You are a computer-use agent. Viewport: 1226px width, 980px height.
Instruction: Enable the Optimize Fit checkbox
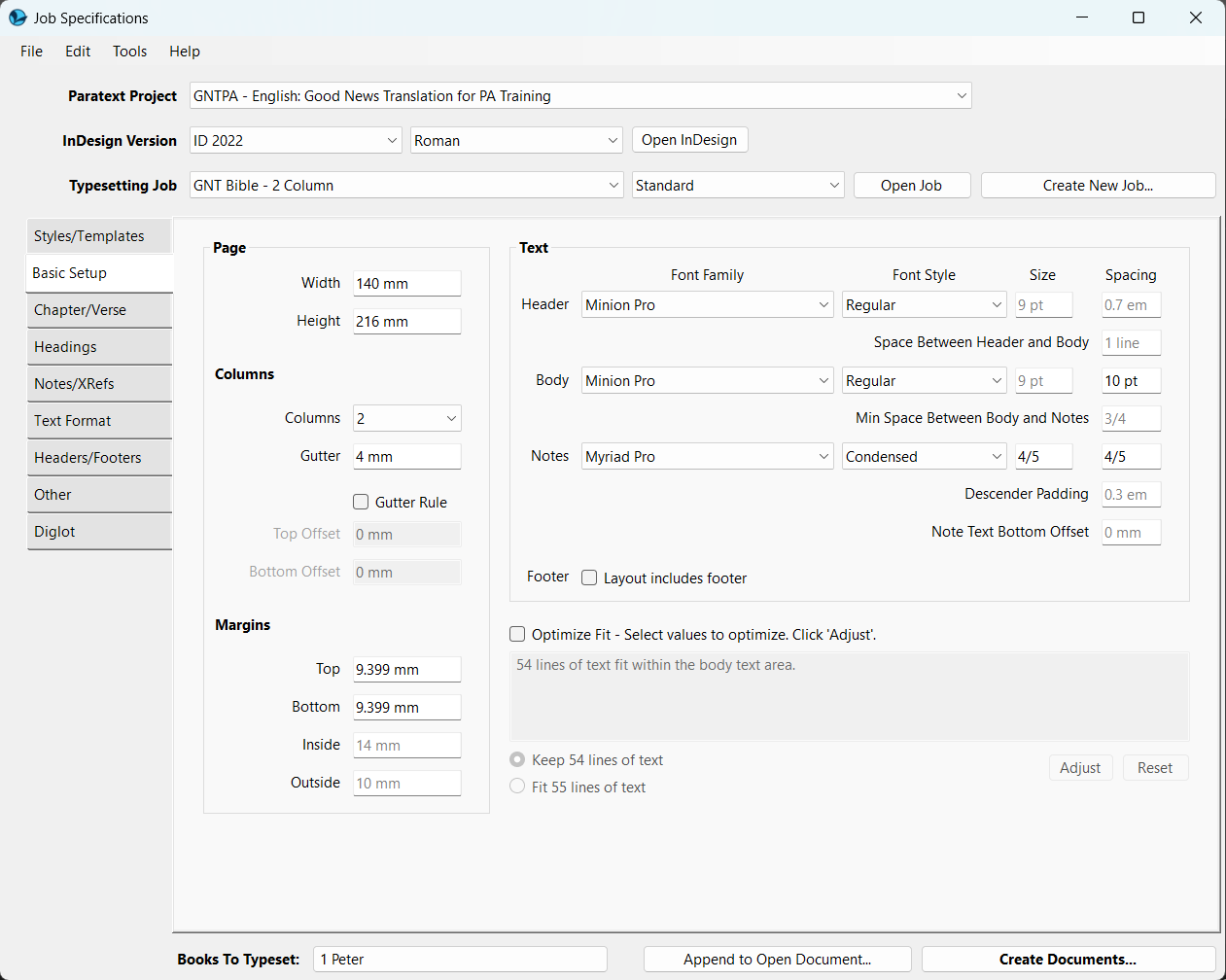click(517, 634)
